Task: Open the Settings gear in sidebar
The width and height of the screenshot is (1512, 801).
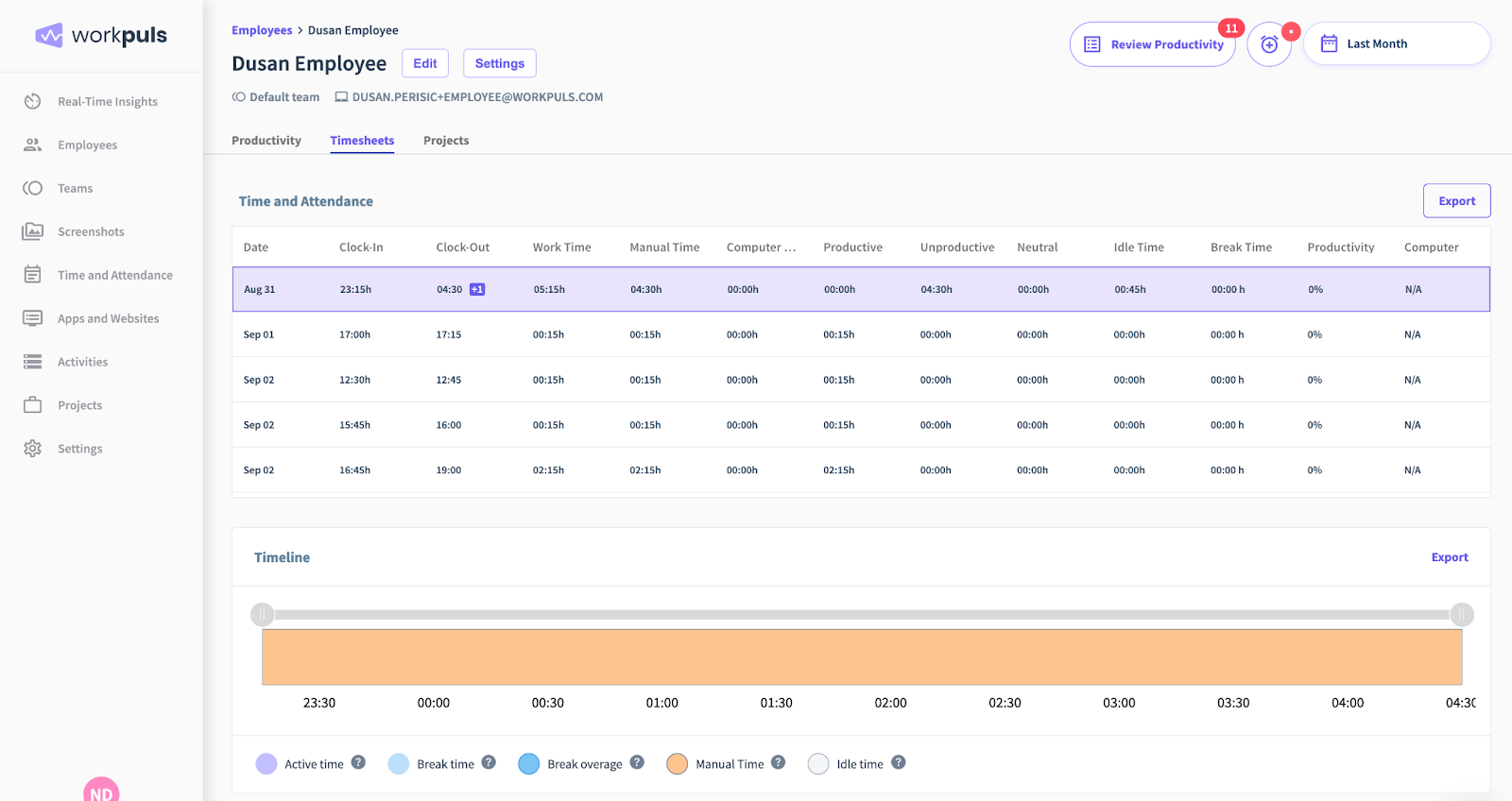Action: pos(33,449)
